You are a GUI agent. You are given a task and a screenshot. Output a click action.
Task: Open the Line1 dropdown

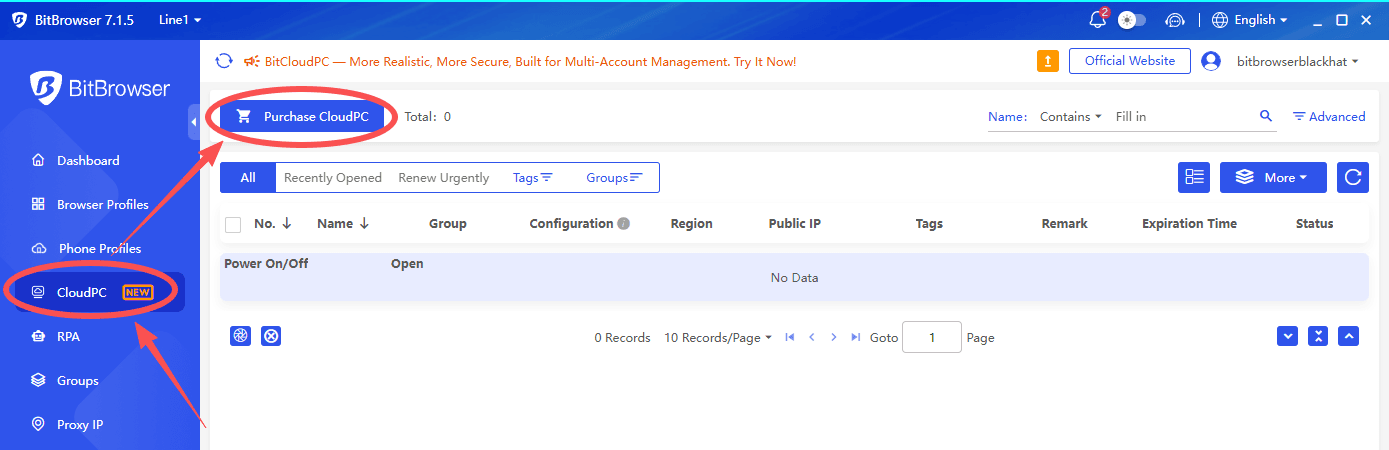tap(180, 20)
